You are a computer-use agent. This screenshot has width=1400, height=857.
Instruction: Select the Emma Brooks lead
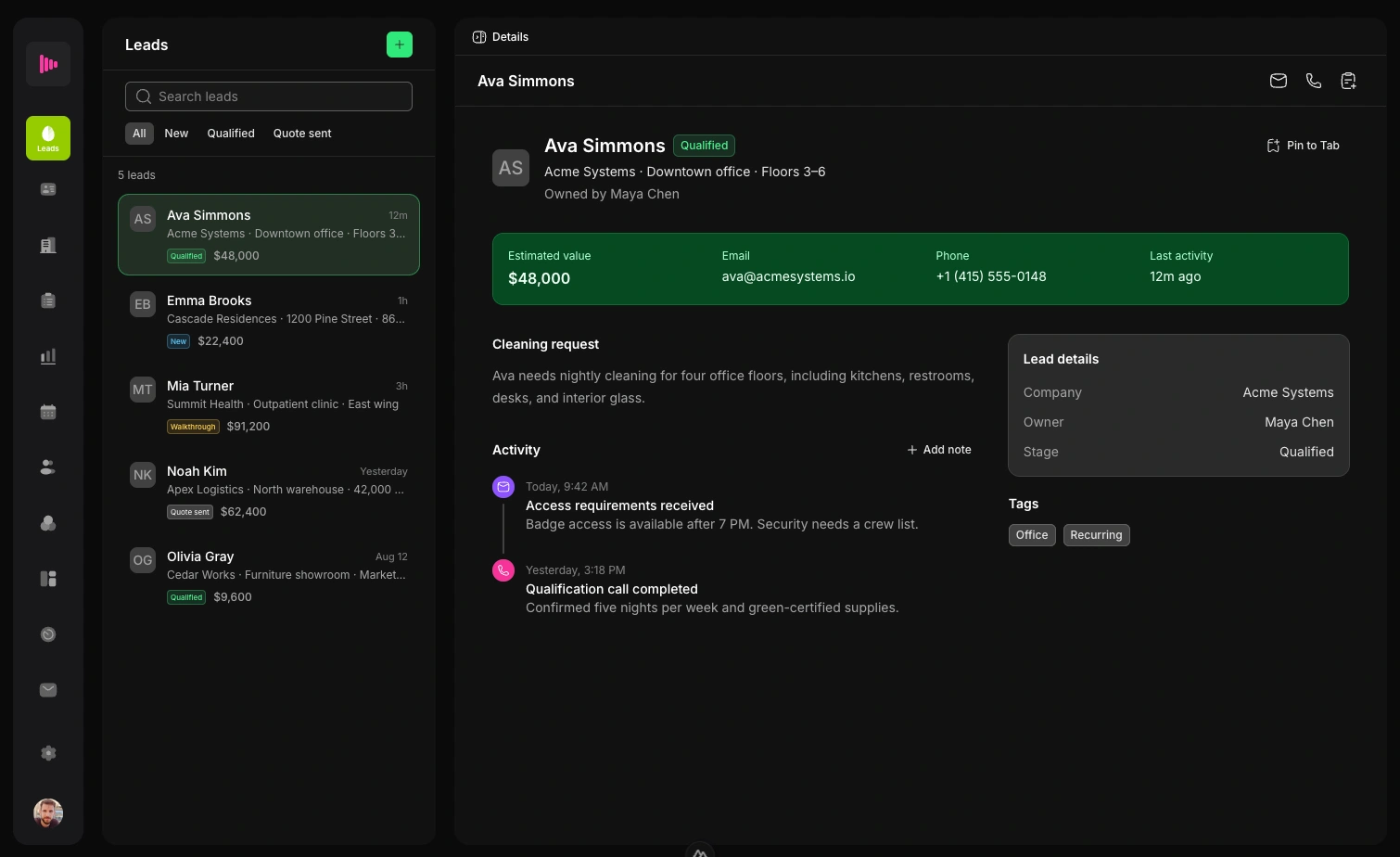tap(269, 320)
